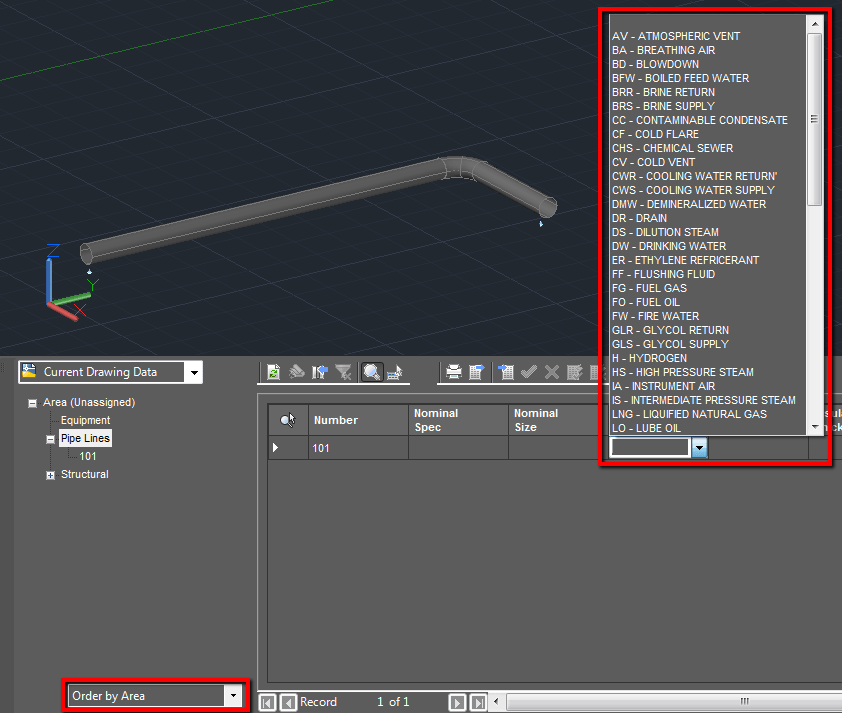842x713 pixels.
Task: Click the dropdown list scroll down arrow
Action: [x=815, y=427]
